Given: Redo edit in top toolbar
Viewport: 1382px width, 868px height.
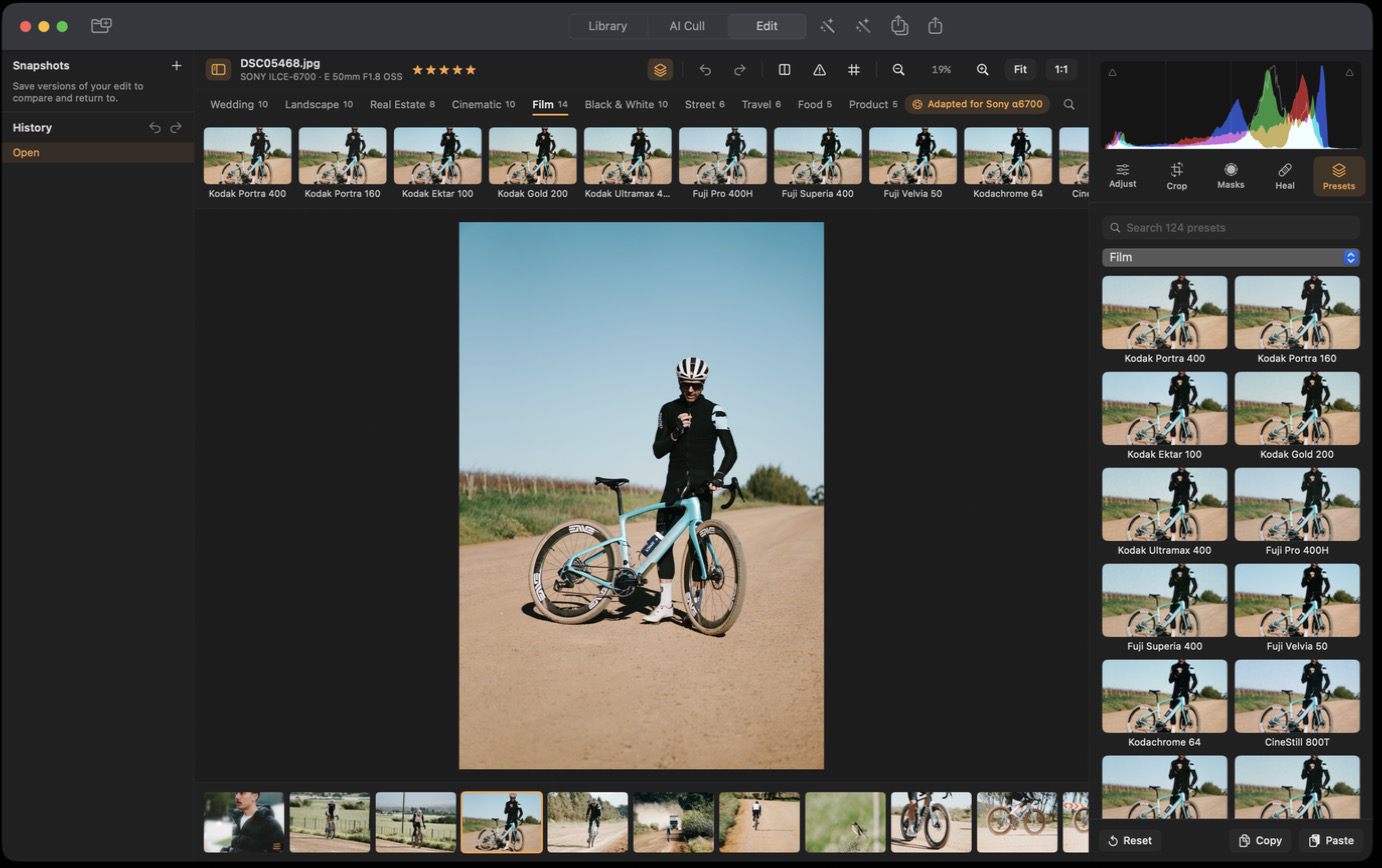Looking at the screenshot, I should tap(740, 69).
